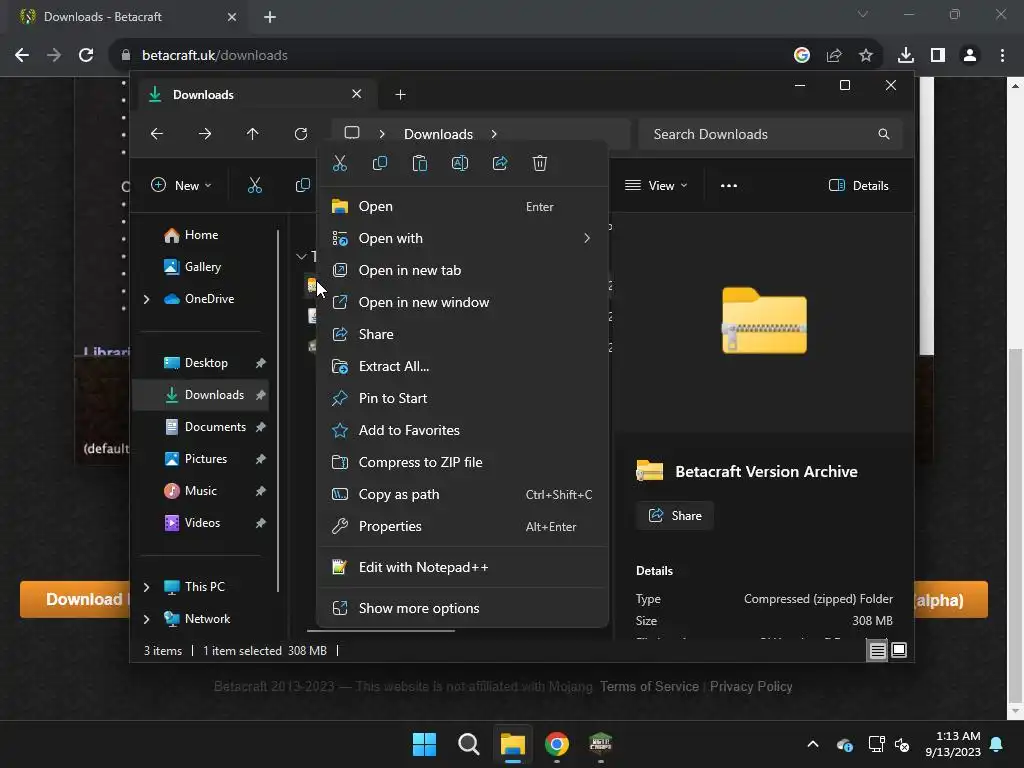Expand the This PC node
The image size is (1024, 768).
tap(146, 587)
